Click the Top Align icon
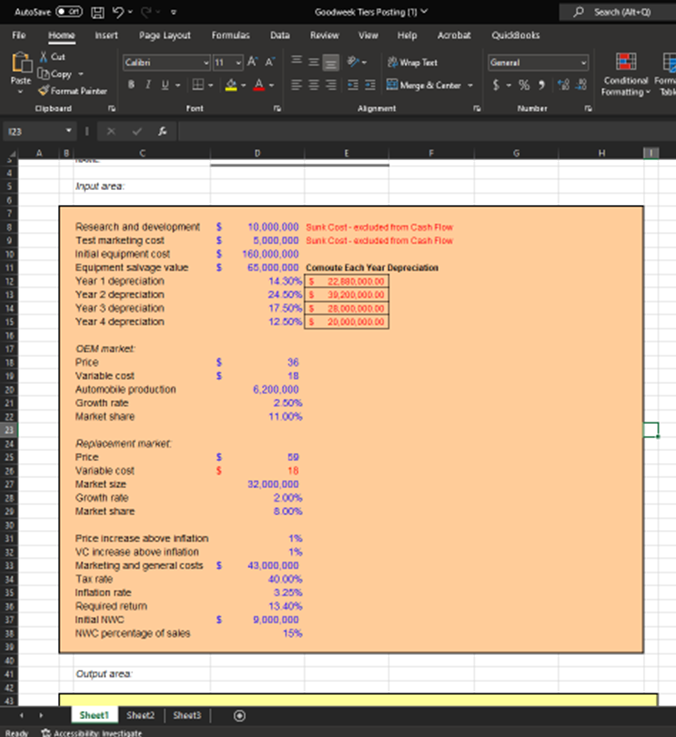 point(296,62)
